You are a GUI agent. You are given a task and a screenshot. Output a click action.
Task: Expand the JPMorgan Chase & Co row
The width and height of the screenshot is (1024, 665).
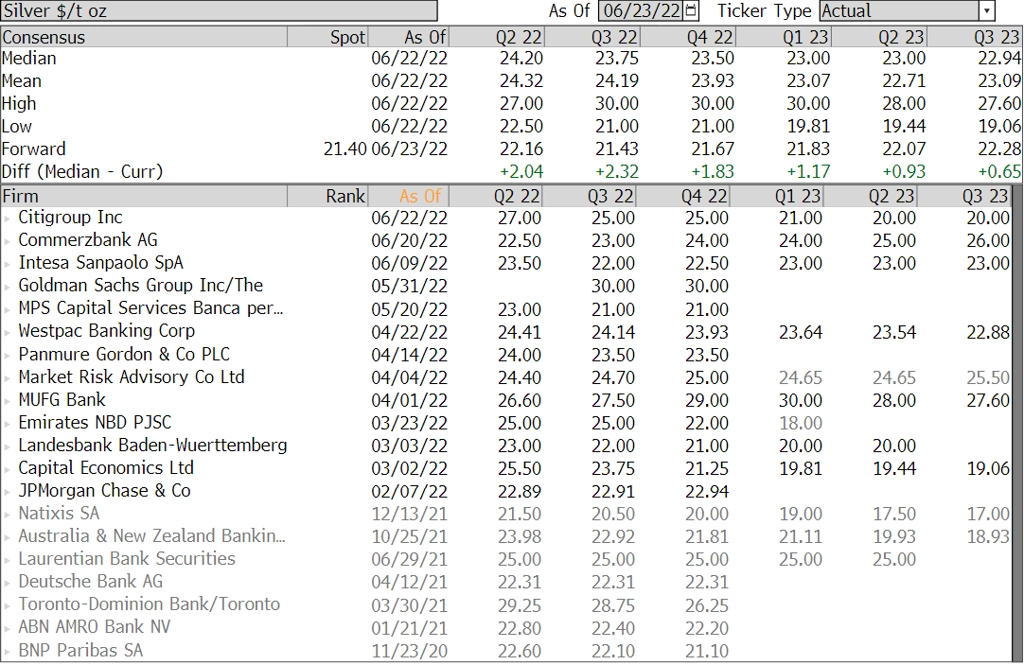click(7, 491)
